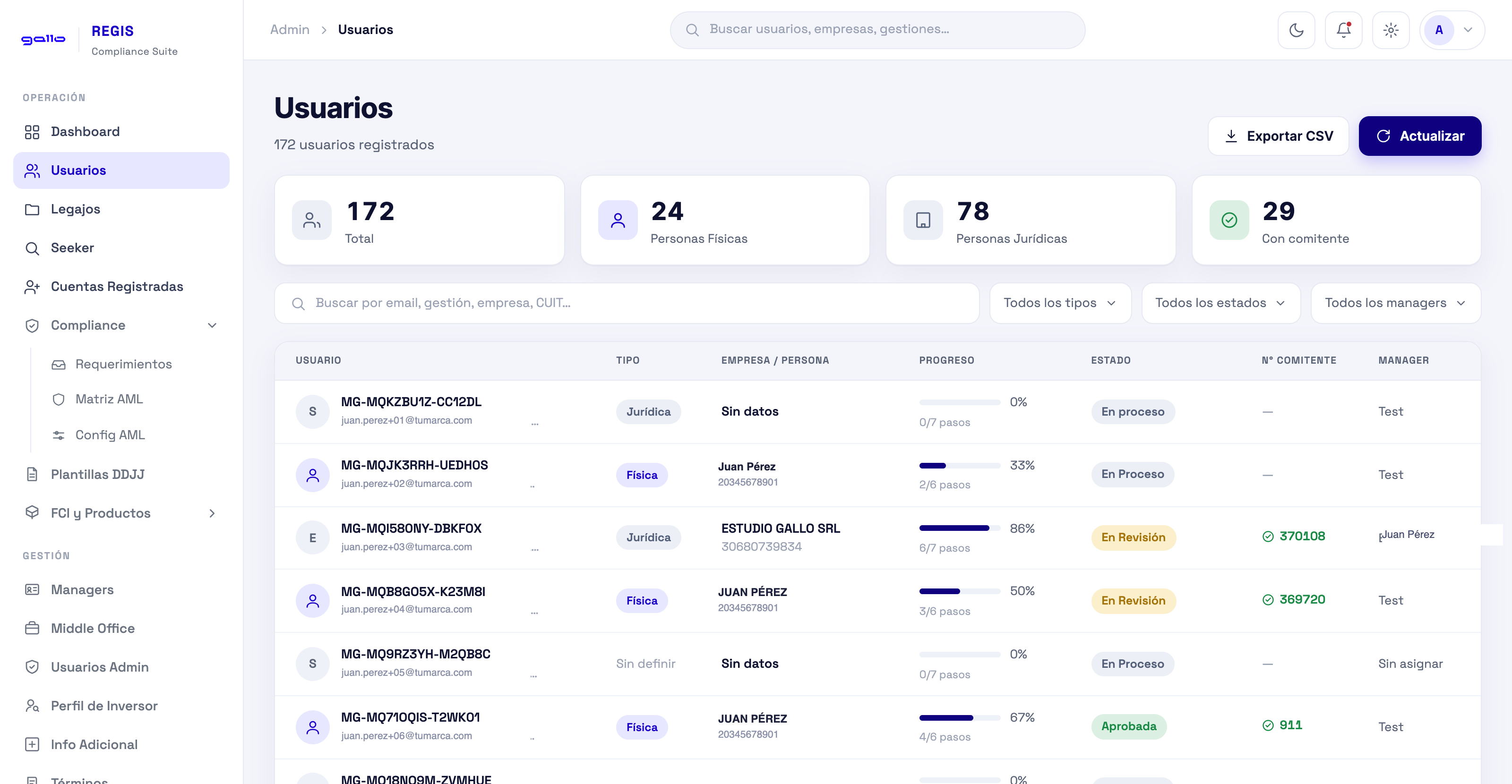The width and height of the screenshot is (1512, 784).
Task: Open Todos los estados dropdown
Action: point(1220,303)
